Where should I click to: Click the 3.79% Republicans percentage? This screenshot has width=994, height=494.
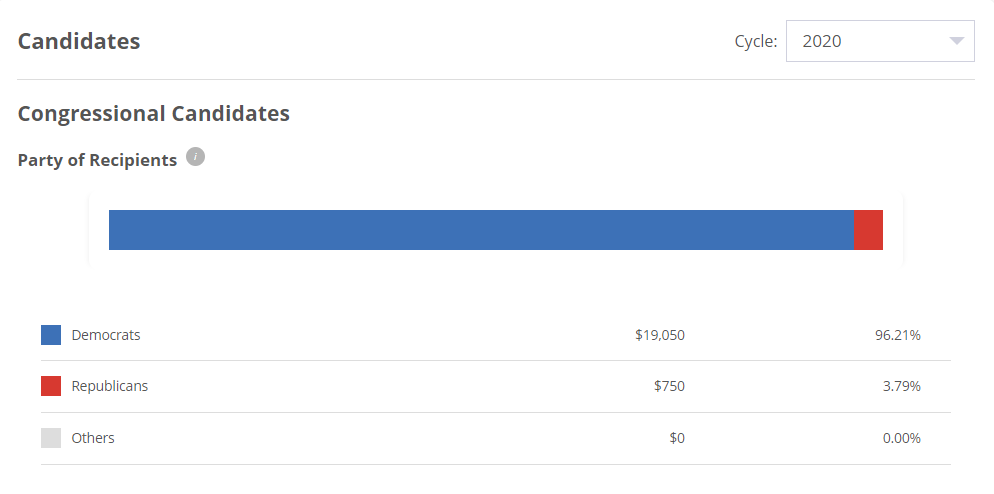click(x=901, y=386)
